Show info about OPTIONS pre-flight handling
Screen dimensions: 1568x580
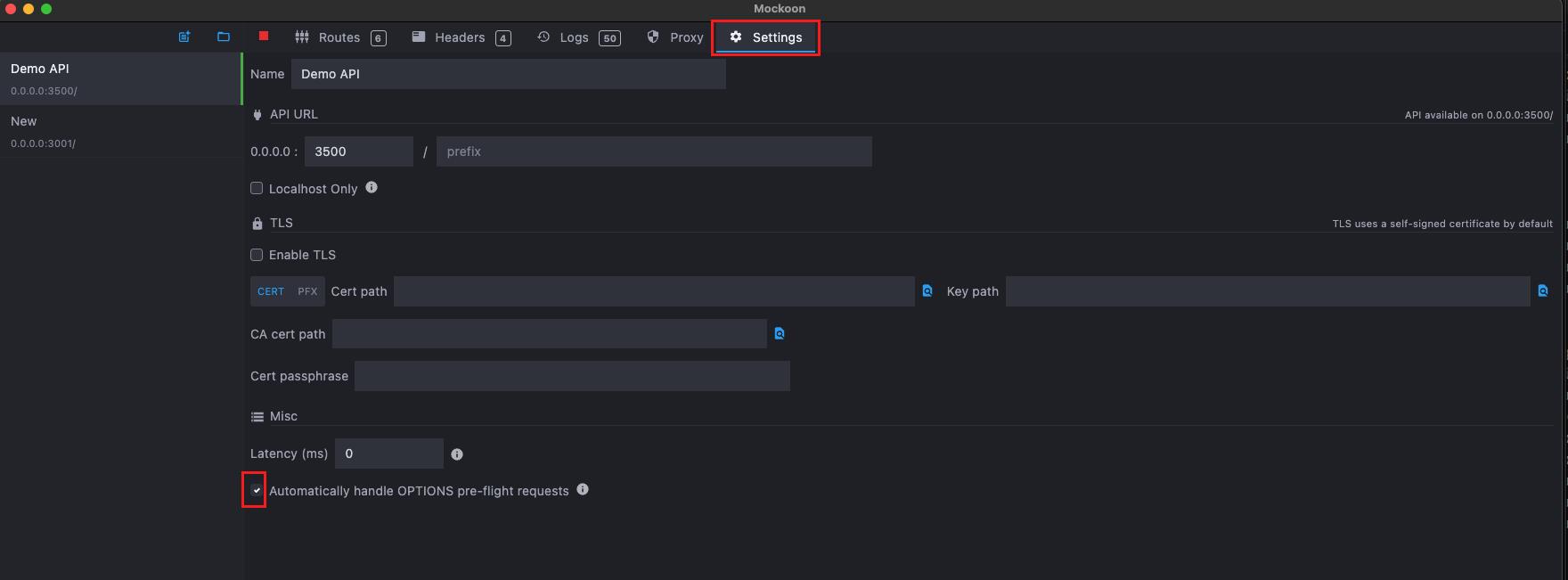click(x=583, y=489)
